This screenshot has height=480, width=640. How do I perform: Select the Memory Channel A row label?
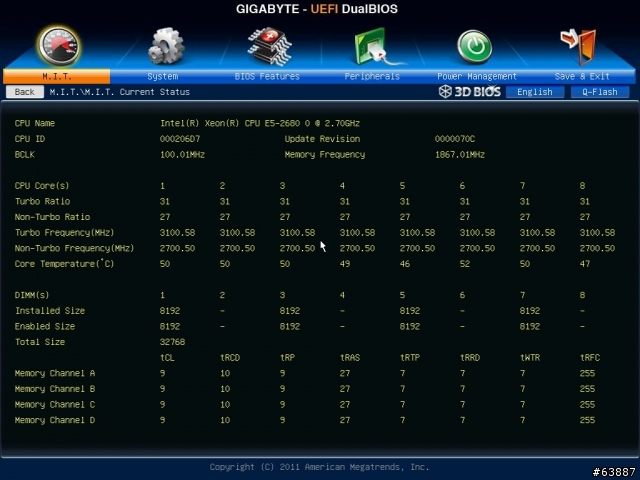(55, 373)
